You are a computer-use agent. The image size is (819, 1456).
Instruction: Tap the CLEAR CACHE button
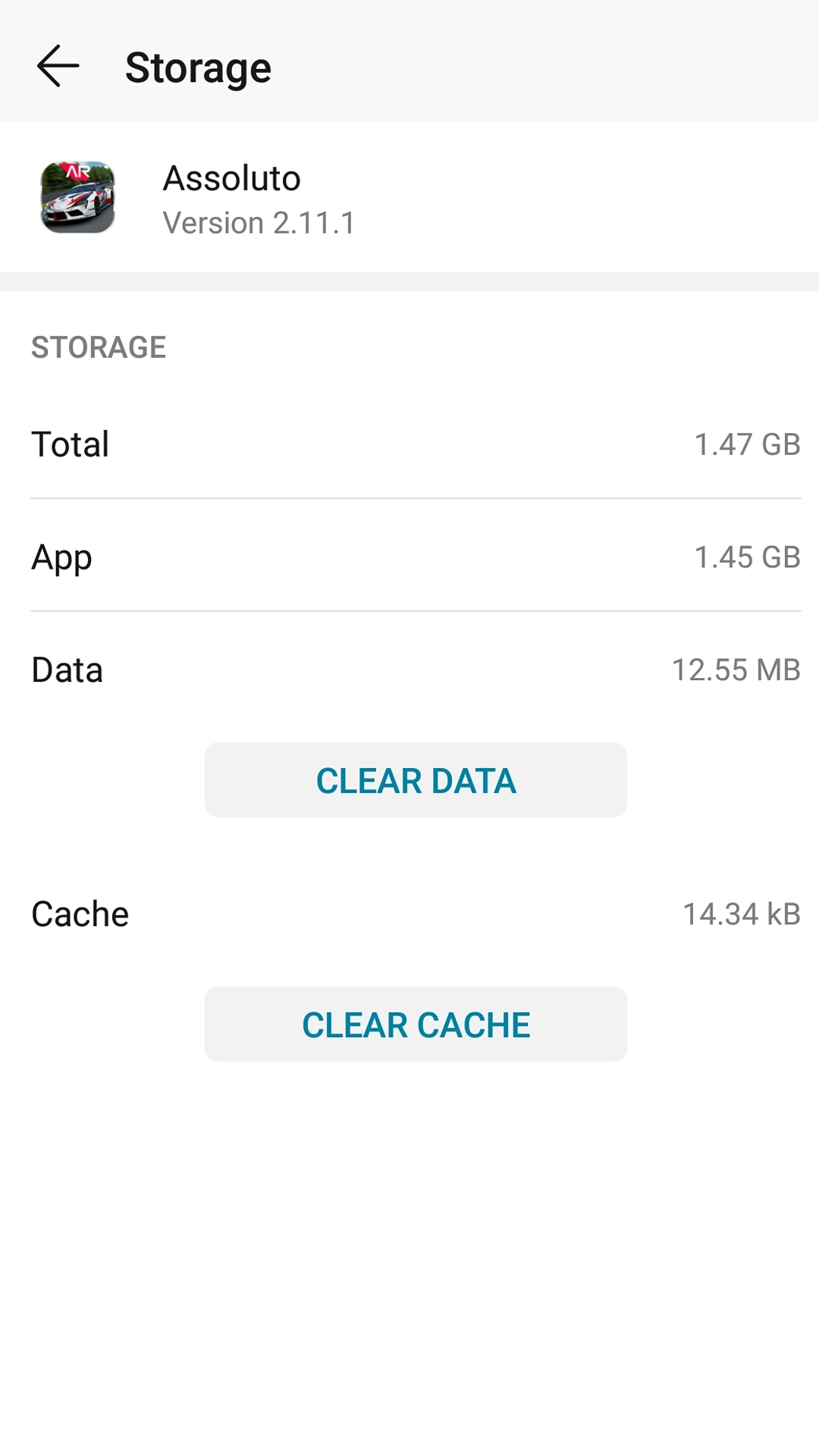pos(416,1024)
